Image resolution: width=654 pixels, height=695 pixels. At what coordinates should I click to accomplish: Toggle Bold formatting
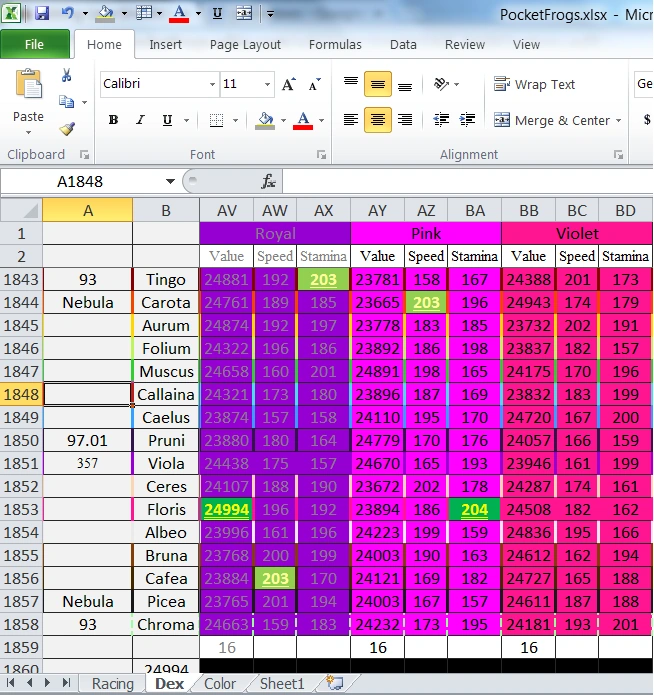(114, 120)
